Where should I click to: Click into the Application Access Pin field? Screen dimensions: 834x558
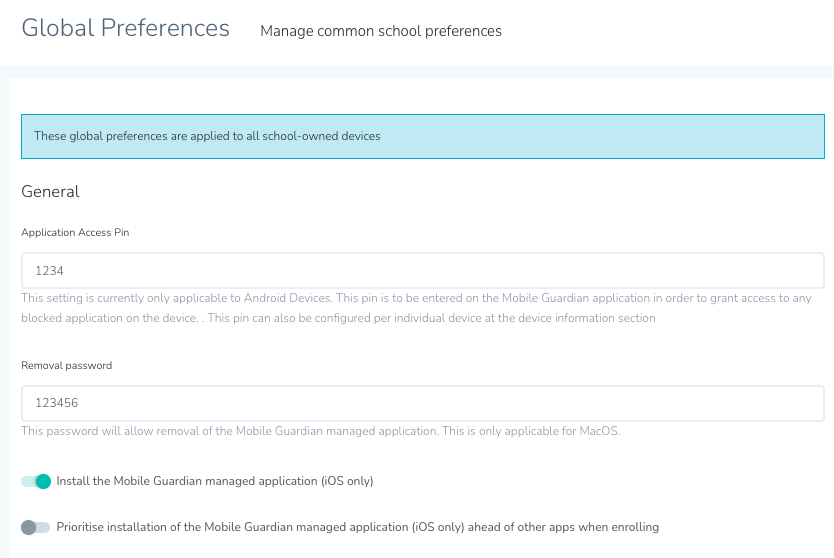coord(422,270)
